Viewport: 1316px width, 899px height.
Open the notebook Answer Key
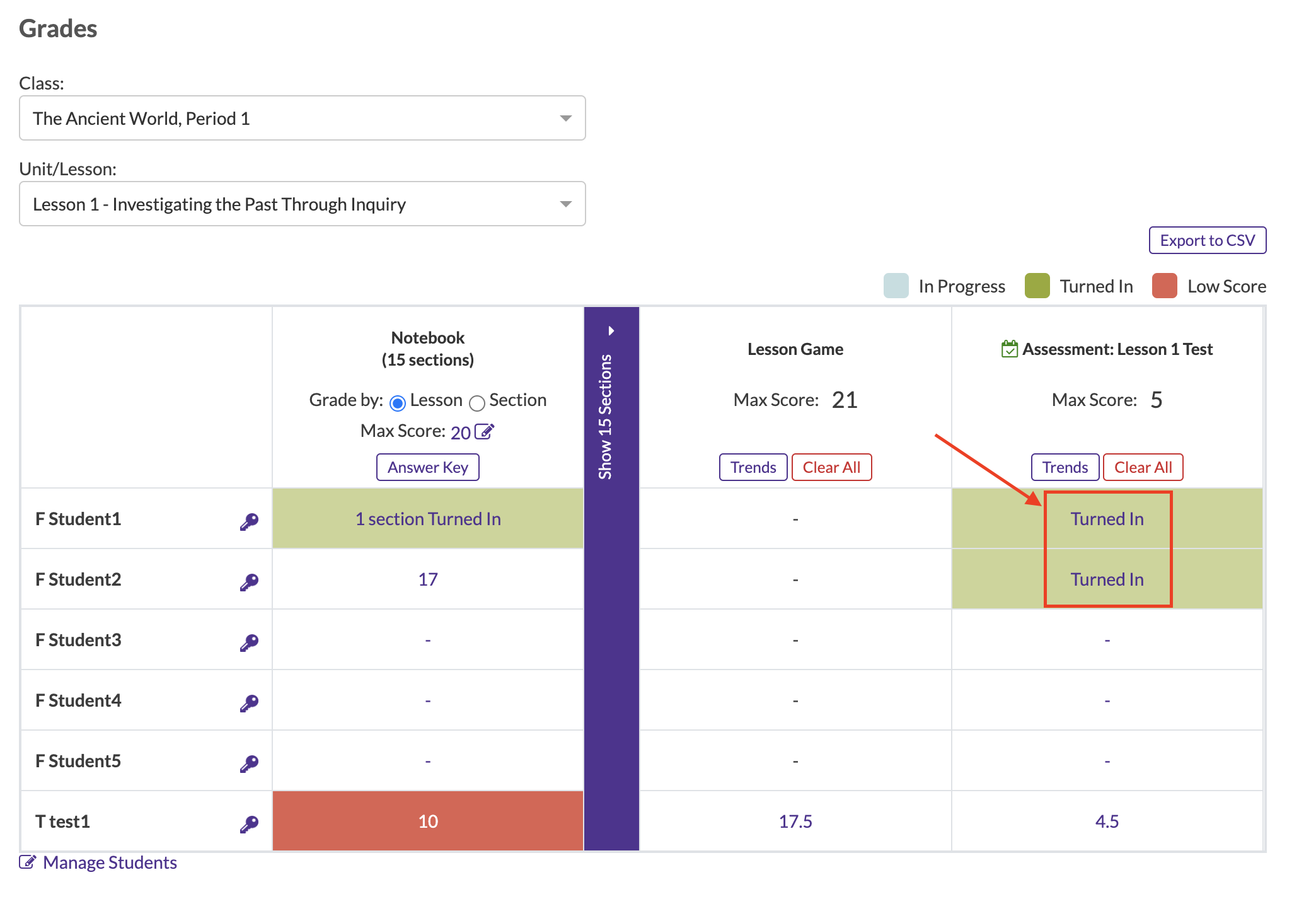(x=427, y=467)
